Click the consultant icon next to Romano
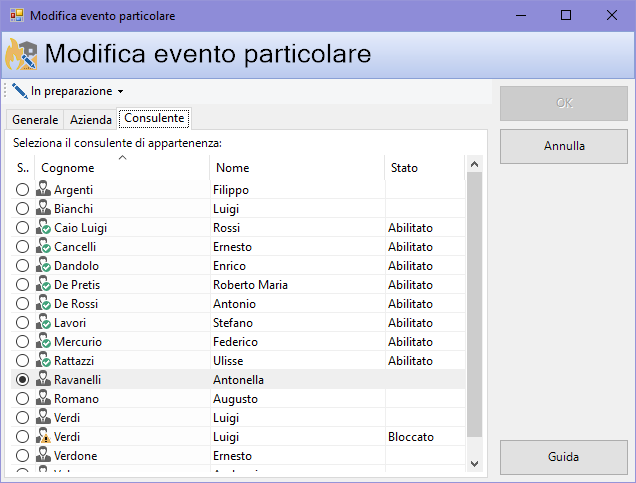Screen dimensions: 636x483 (x=43, y=399)
